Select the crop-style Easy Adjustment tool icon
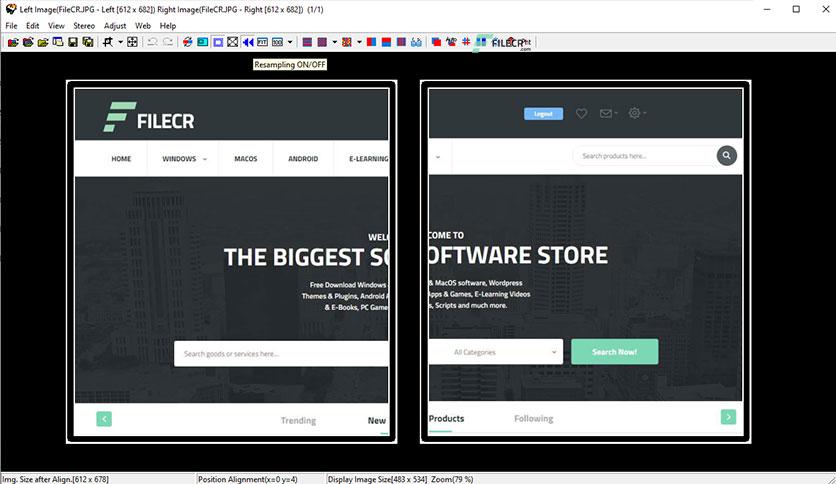836x484 pixels. tap(108, 42)
